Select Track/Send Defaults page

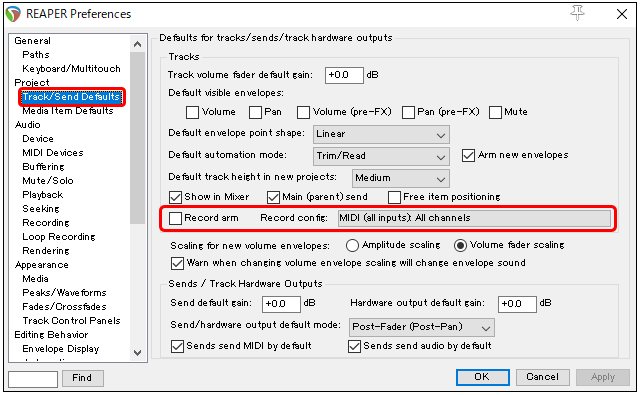[x=71, y=97]
